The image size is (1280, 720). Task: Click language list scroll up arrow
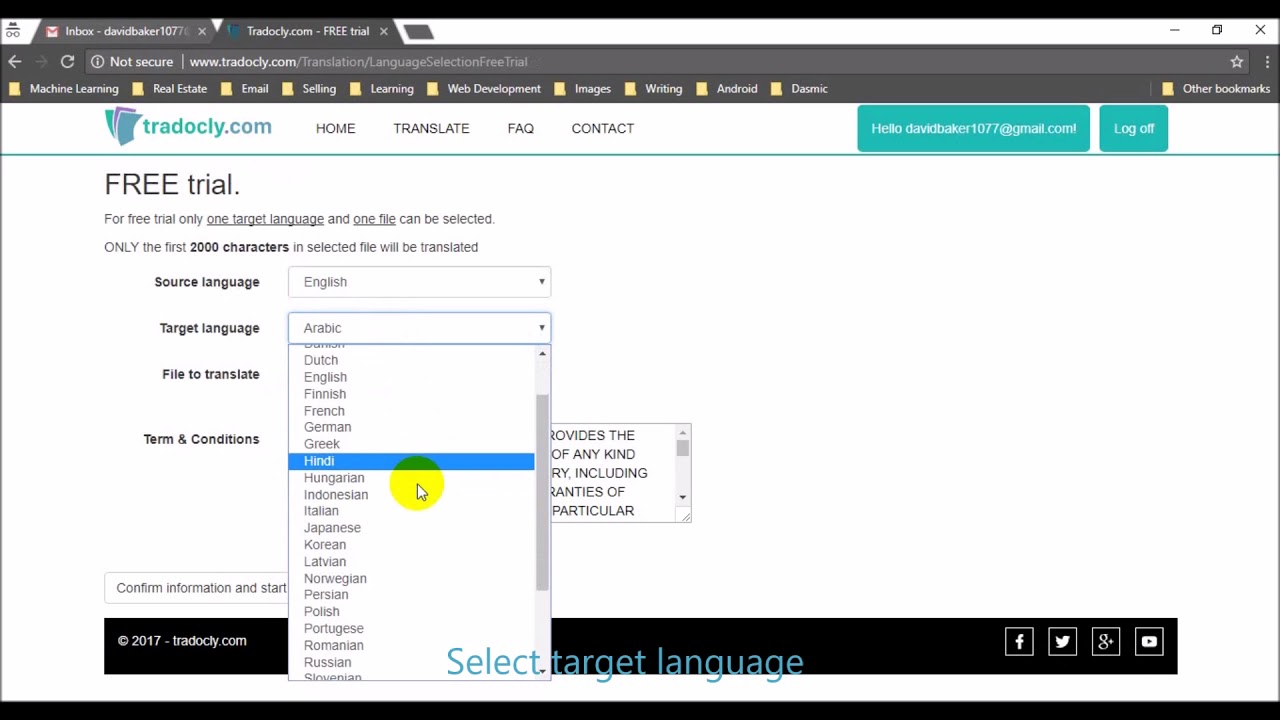[542, 354]
